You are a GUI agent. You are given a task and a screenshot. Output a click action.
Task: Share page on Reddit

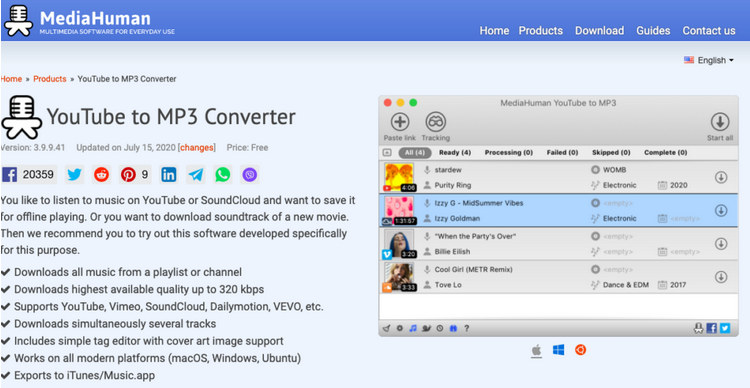101,175
